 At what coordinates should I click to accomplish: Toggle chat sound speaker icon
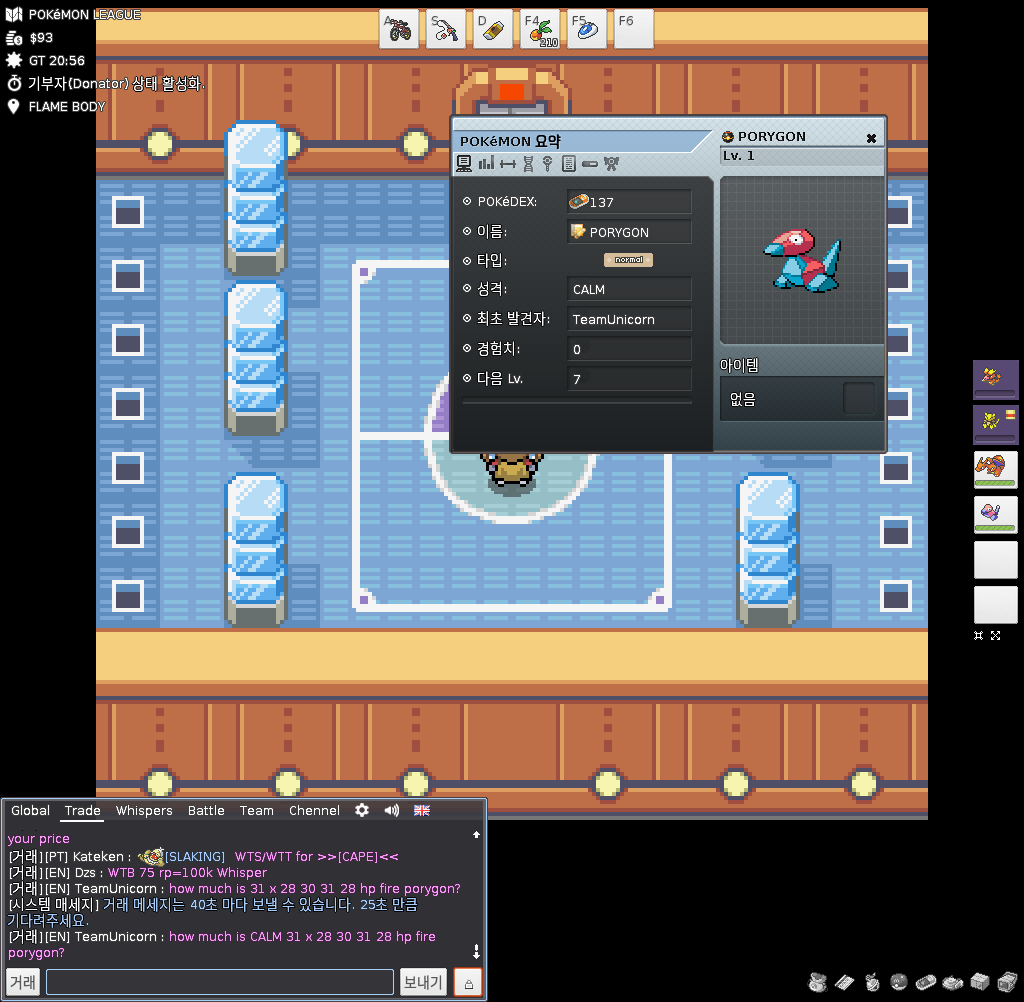click(x=392, y=810)
